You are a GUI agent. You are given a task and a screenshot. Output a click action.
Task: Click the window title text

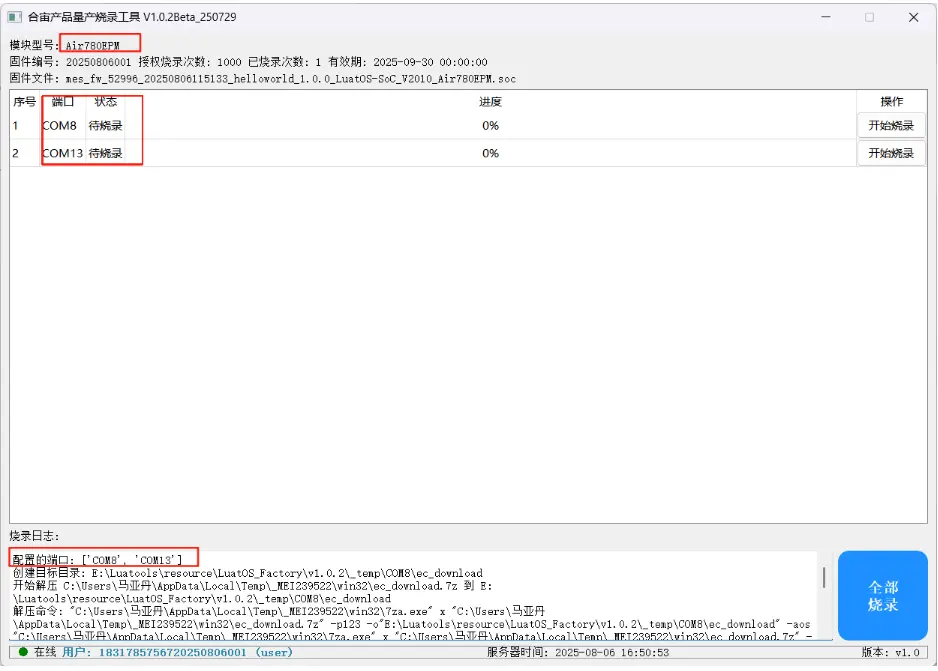(x=132, y=17)
